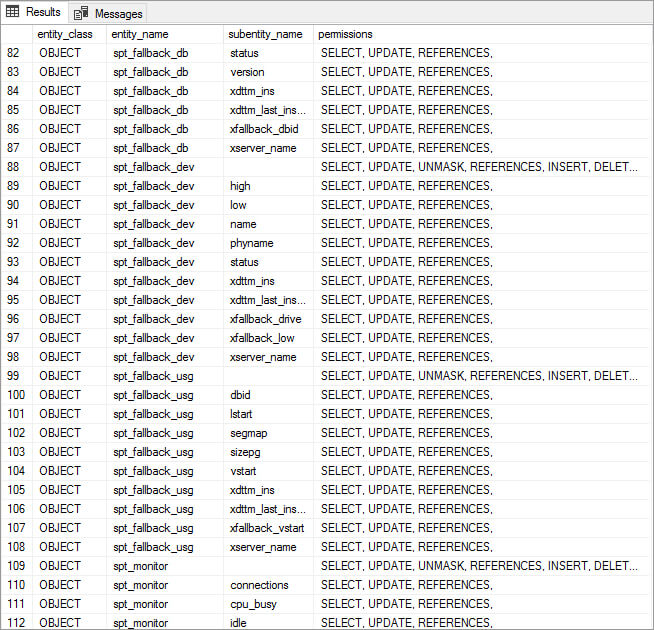Click the xfallback_vstart cell in row 107

tap(266, 528)
